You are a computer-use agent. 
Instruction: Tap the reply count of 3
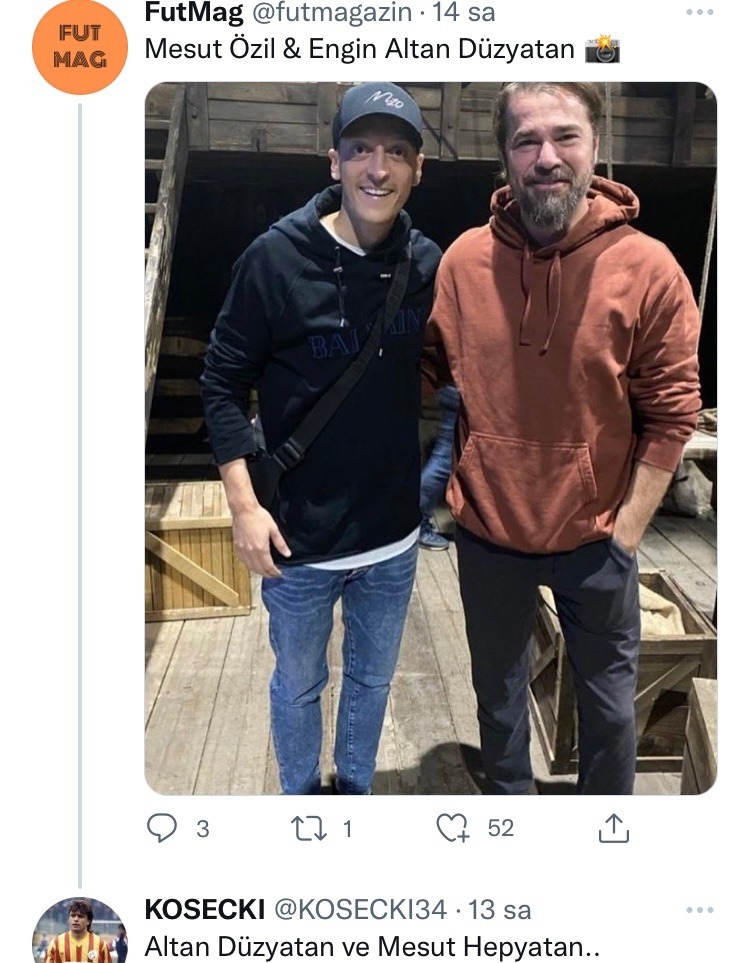pyautogui.click(x=203, y=827)
